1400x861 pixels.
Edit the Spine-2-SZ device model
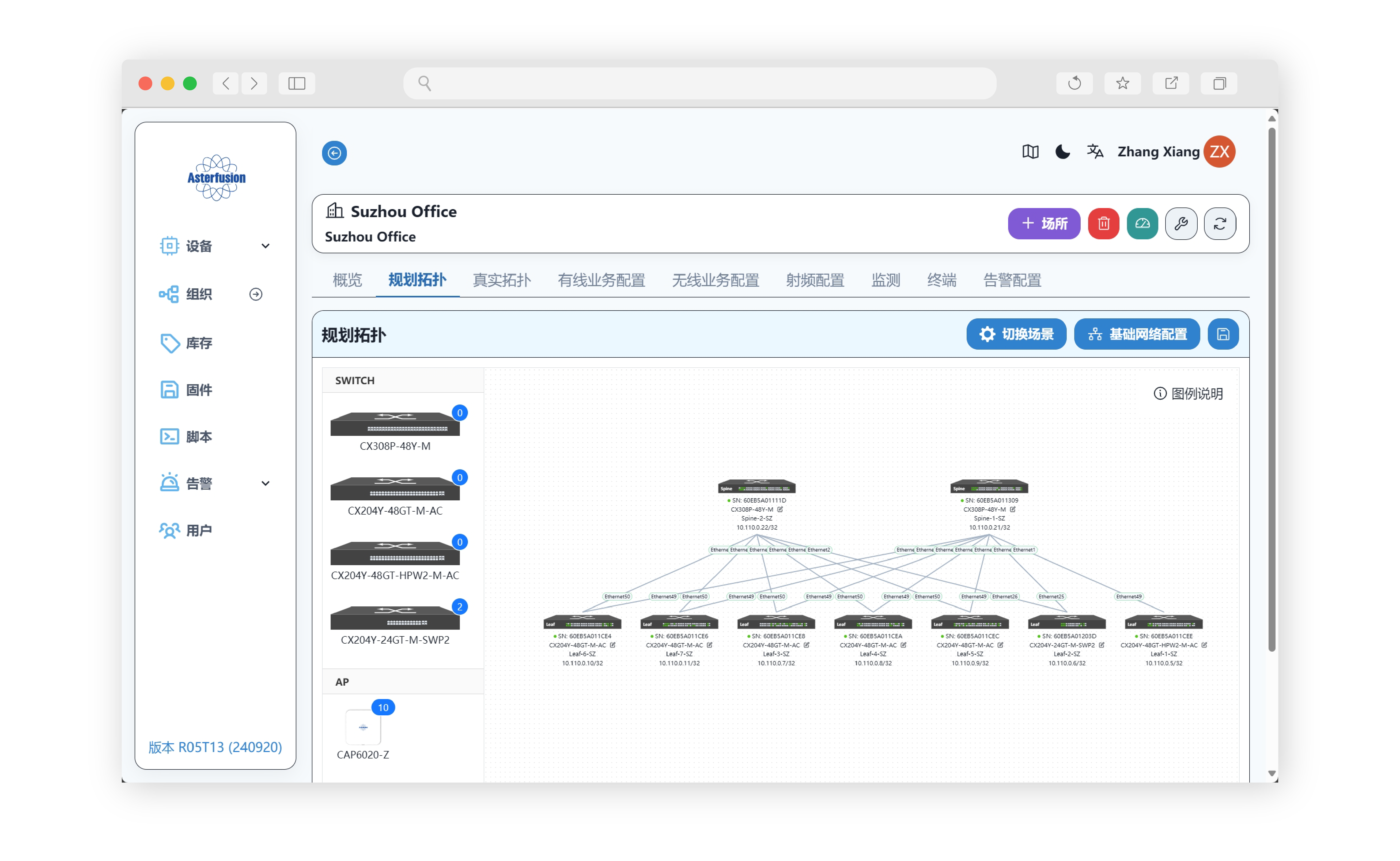780,509
